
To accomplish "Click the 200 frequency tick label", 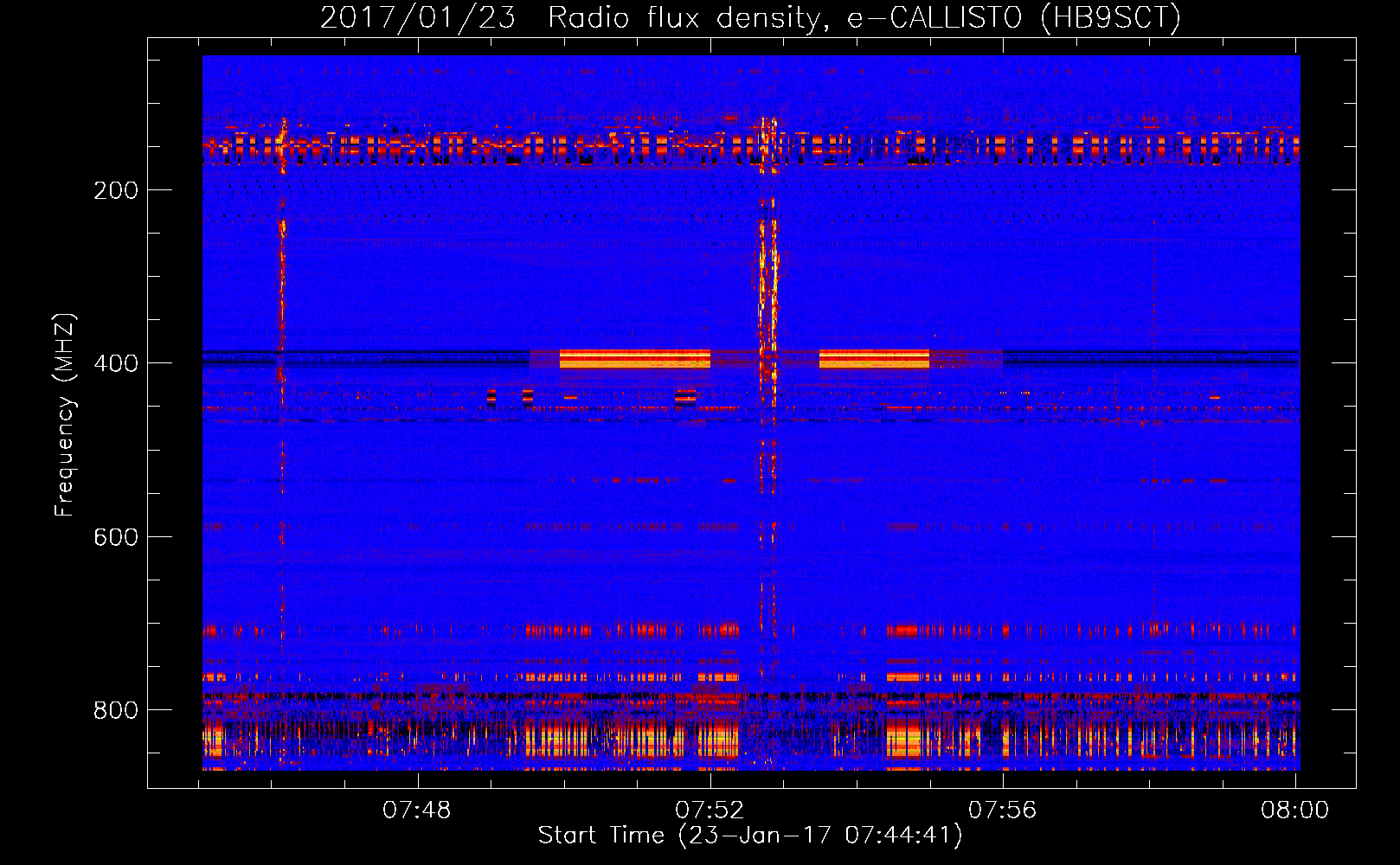I will (116, 190).
